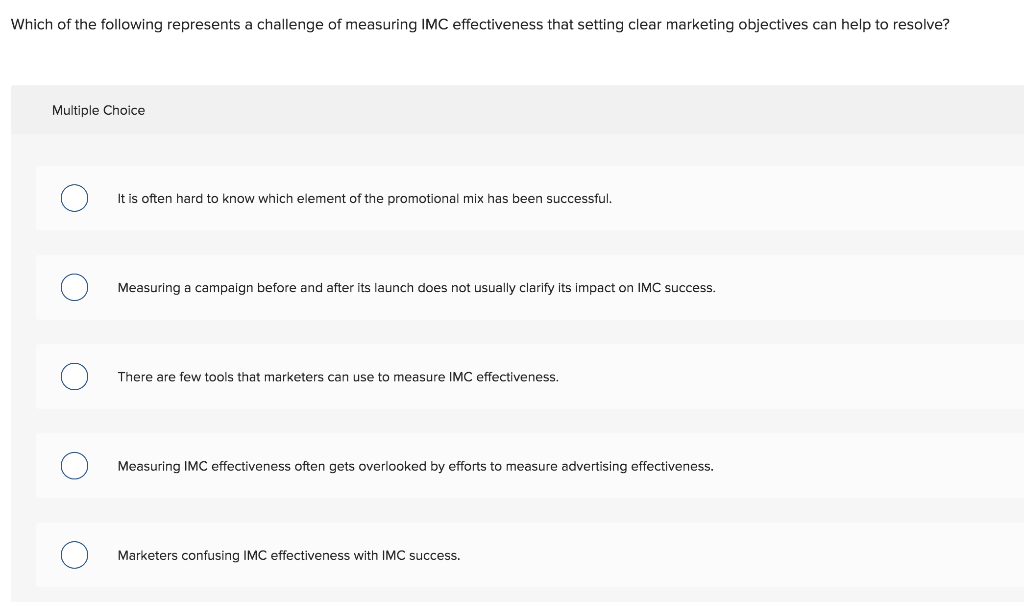Click the answer about advertising effectiveness efforts

(x=415, y=466)
